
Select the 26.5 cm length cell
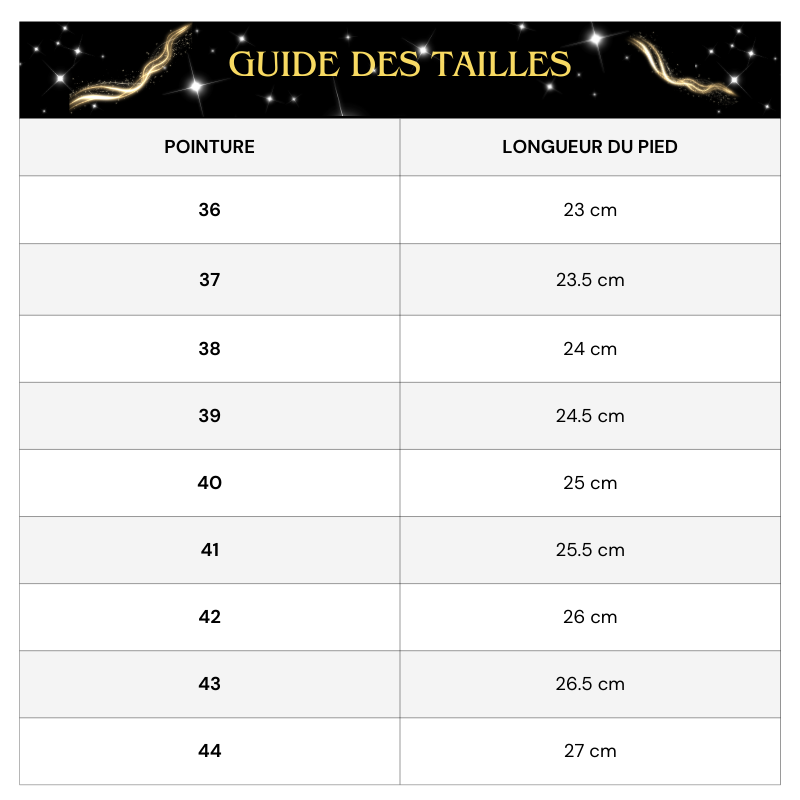click(x=590, y=684)
